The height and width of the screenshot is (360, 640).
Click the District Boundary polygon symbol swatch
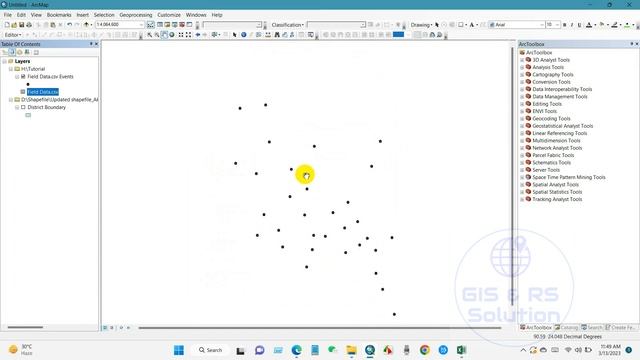[x=28, y=115]
